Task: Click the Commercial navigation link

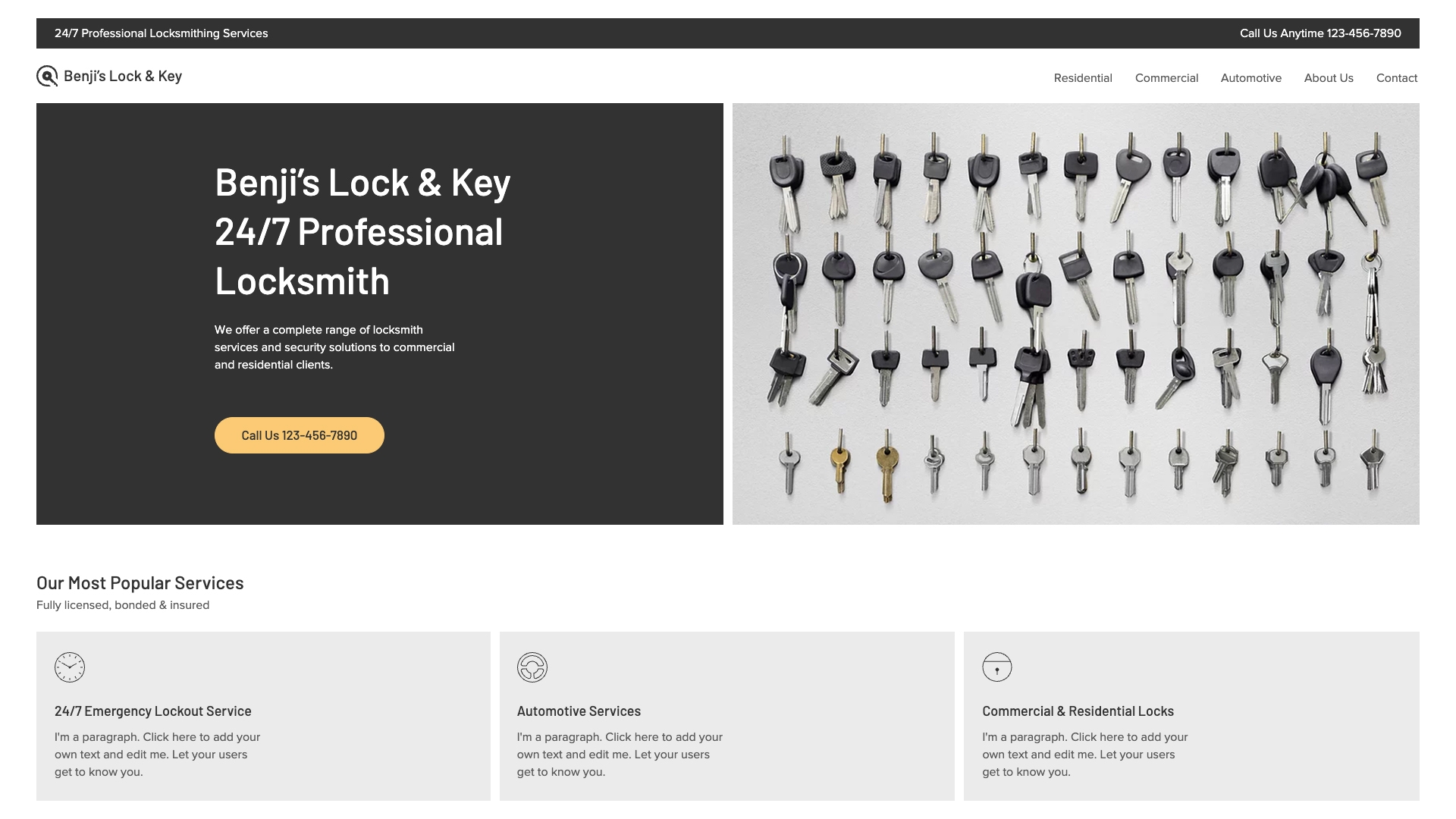Action: pos(1166,77)
